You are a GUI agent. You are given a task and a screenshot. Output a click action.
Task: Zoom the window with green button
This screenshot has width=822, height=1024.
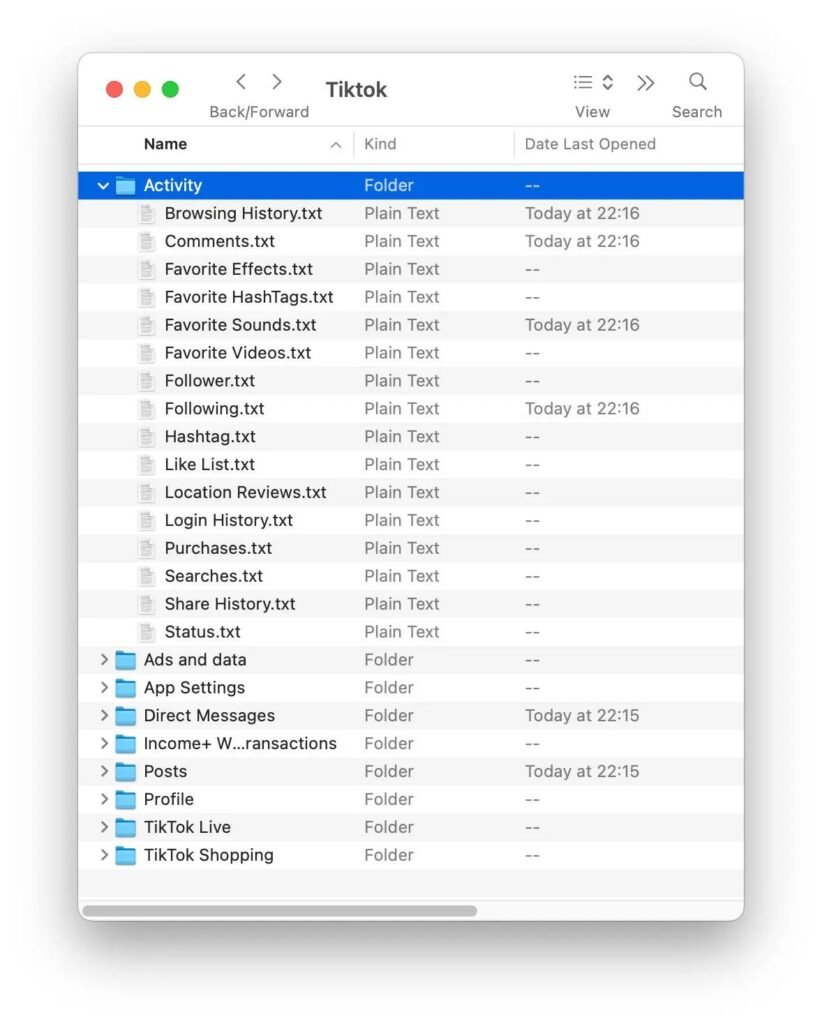tap(170, 89)
